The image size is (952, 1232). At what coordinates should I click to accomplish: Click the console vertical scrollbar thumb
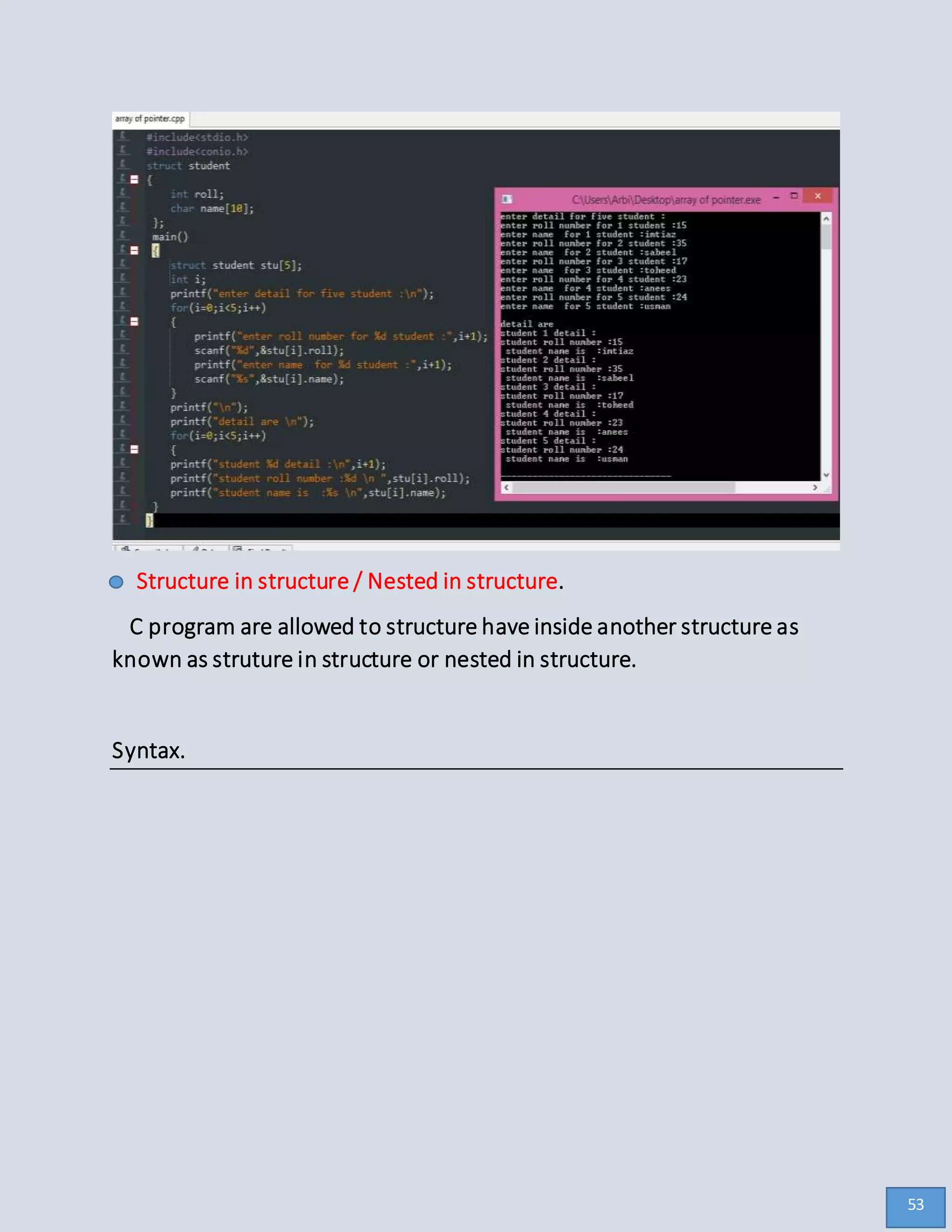coord(826,237)
